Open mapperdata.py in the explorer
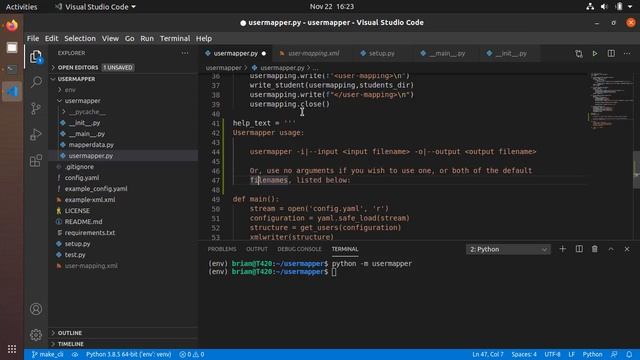Viewport: 640px width, 360px height. (123, 144)
